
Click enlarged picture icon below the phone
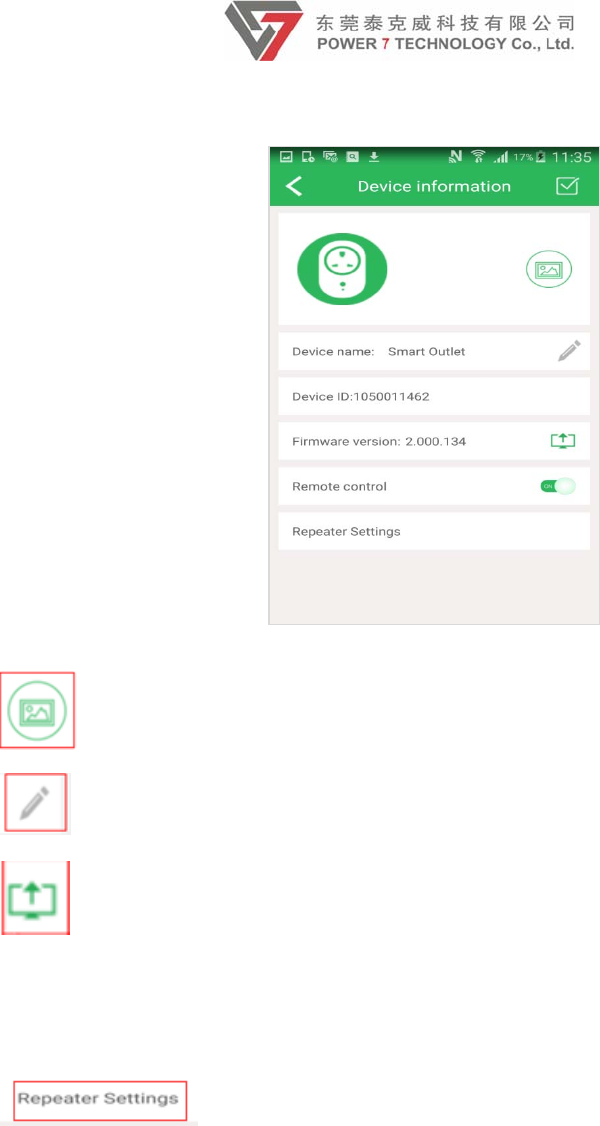click(x=37, y=710)
